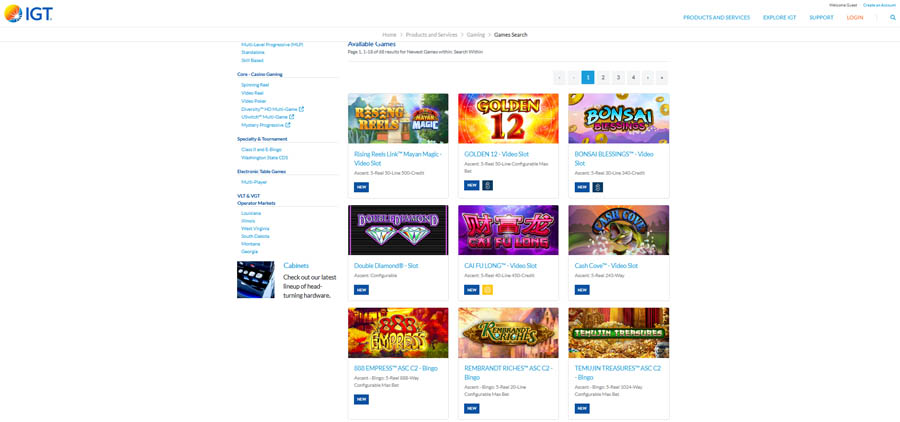Click external link icon next to Mystery Progressive
This screenshot has width=900, height=422.
(x=288, y=125)
